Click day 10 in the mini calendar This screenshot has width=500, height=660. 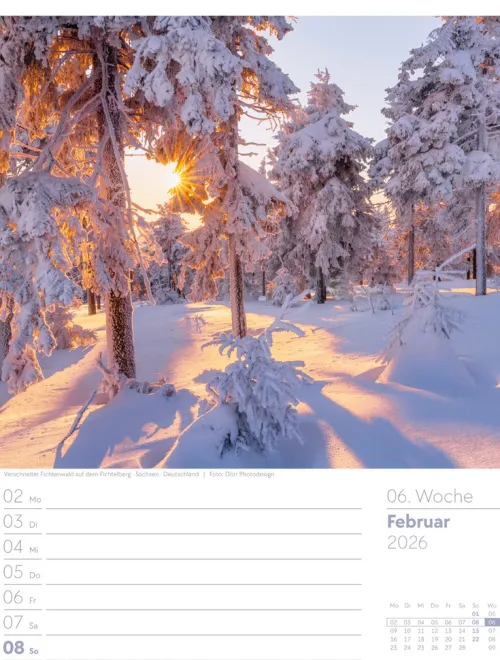407,631
